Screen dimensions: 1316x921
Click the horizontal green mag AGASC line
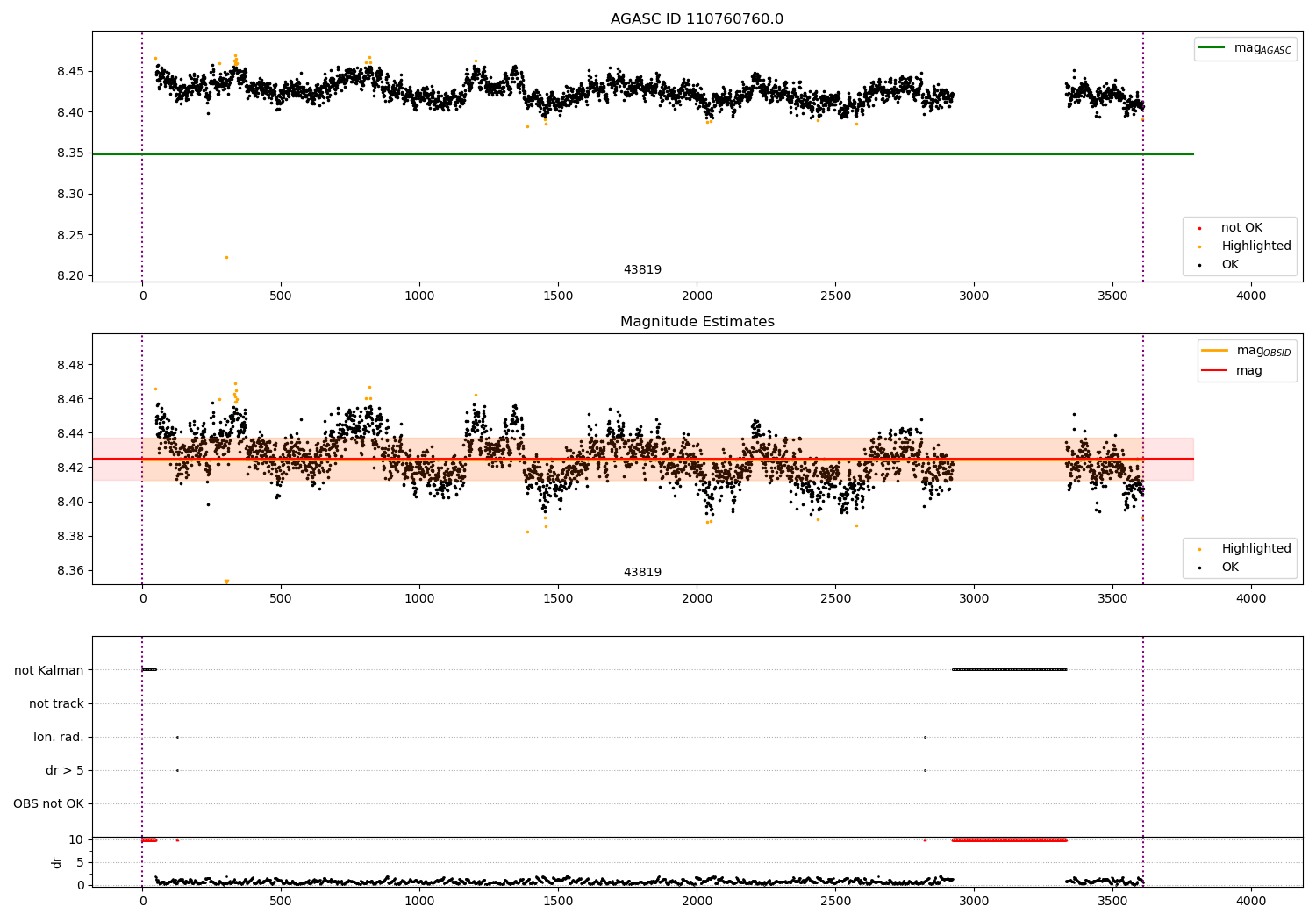[642, 154]
